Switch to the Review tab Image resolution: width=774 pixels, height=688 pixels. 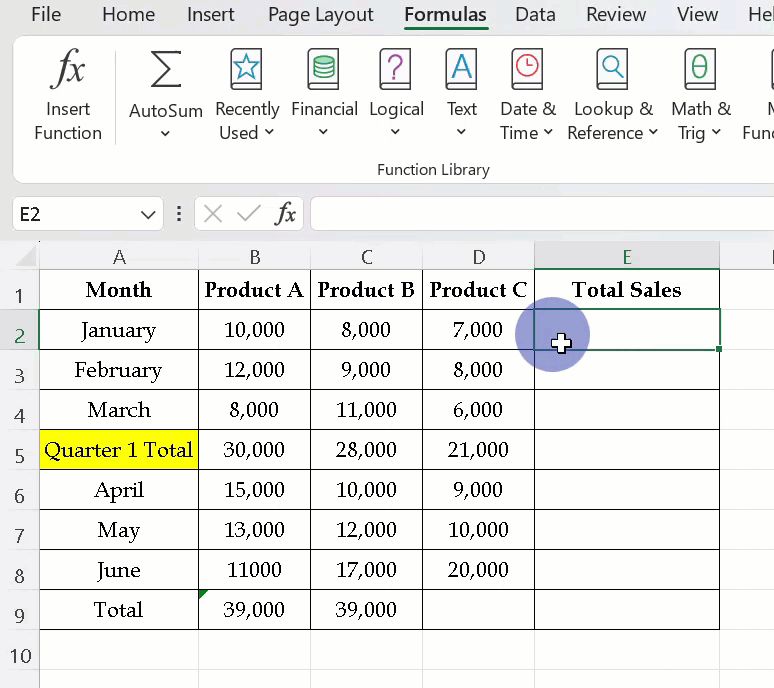click(x=616, y=14)
